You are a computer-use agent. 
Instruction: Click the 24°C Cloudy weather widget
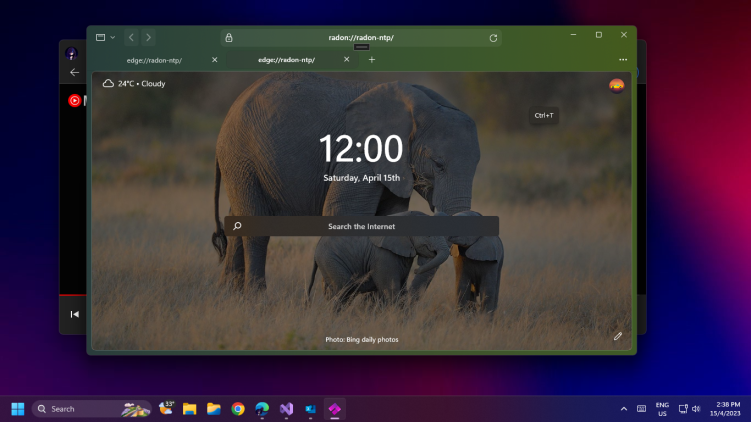pos(134,83)
